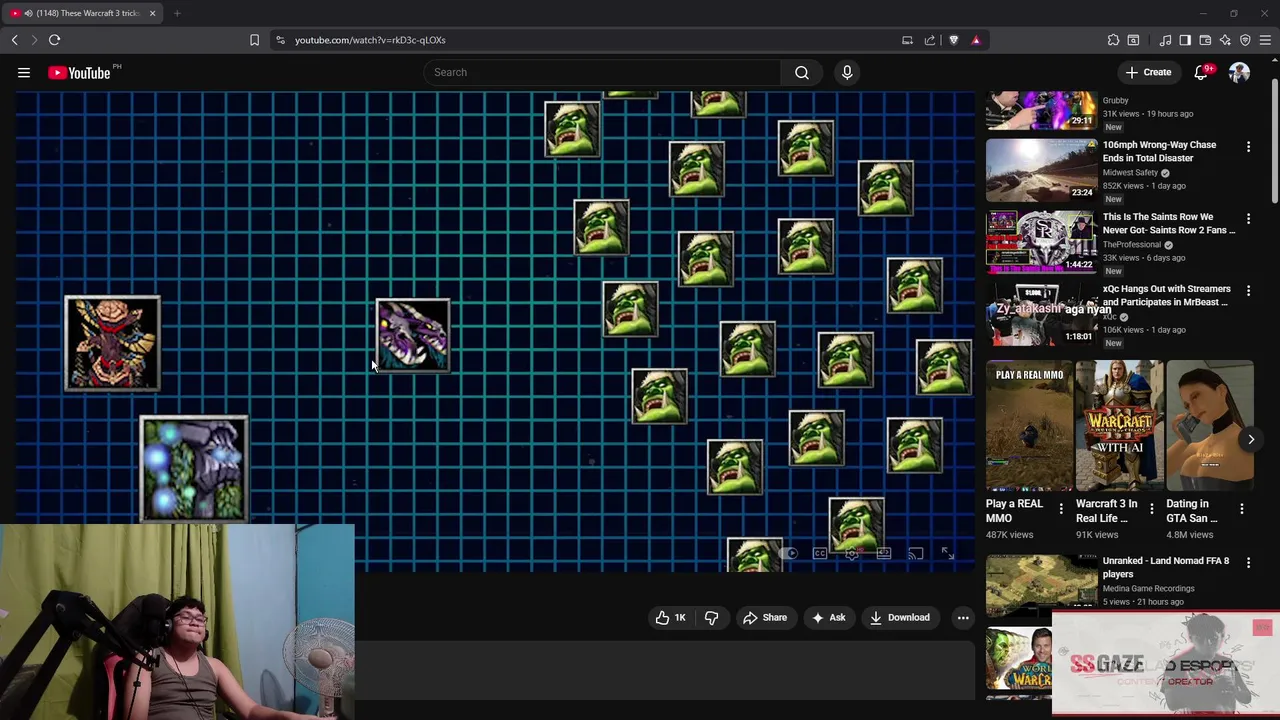The image size is (1280, 720).
Task: Open Leo AI sparkle icon
Action: (1225, 40)
